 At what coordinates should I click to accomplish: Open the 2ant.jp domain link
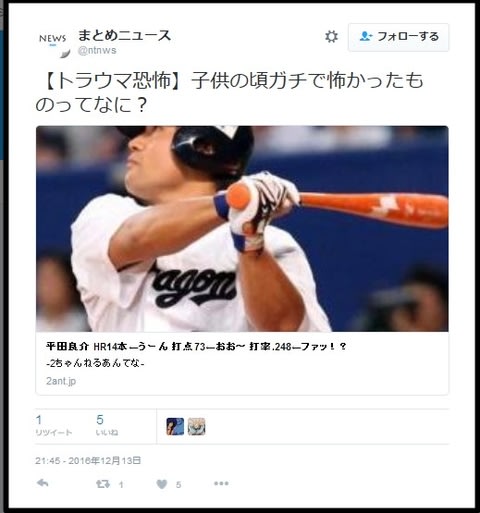(61, 381)
